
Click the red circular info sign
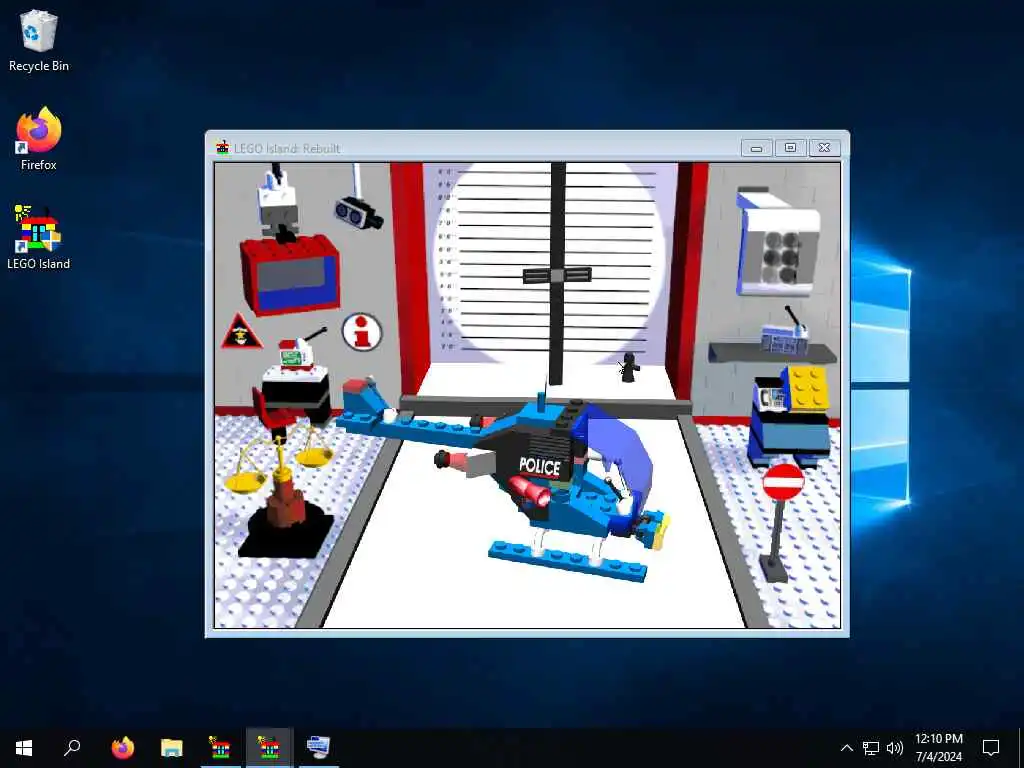(361, 332)
